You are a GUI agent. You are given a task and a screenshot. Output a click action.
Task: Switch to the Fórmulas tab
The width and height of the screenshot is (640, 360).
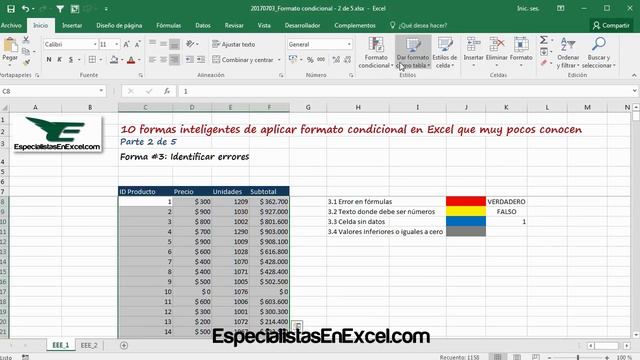point(169,25)
